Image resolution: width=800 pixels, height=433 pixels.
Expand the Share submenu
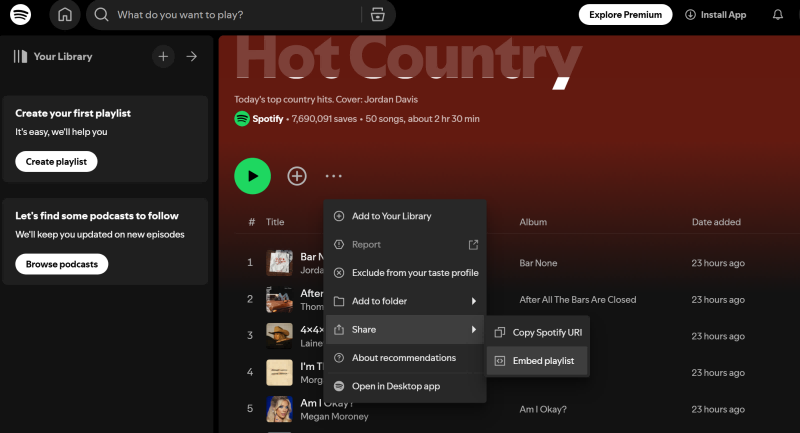pyautogui.click(x=404, y=329)
